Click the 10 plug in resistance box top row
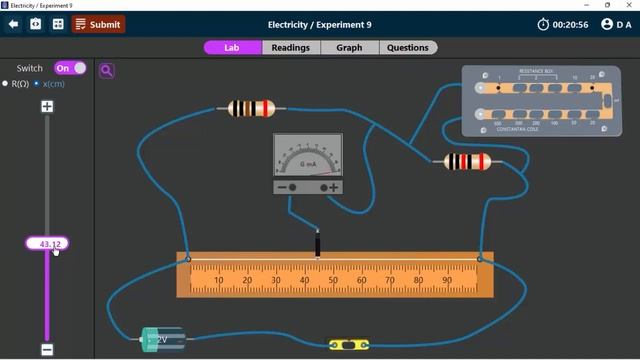Image resolution: width=640 pixels, height=360 pixels. pyautogui.click(x=574, y=88)
